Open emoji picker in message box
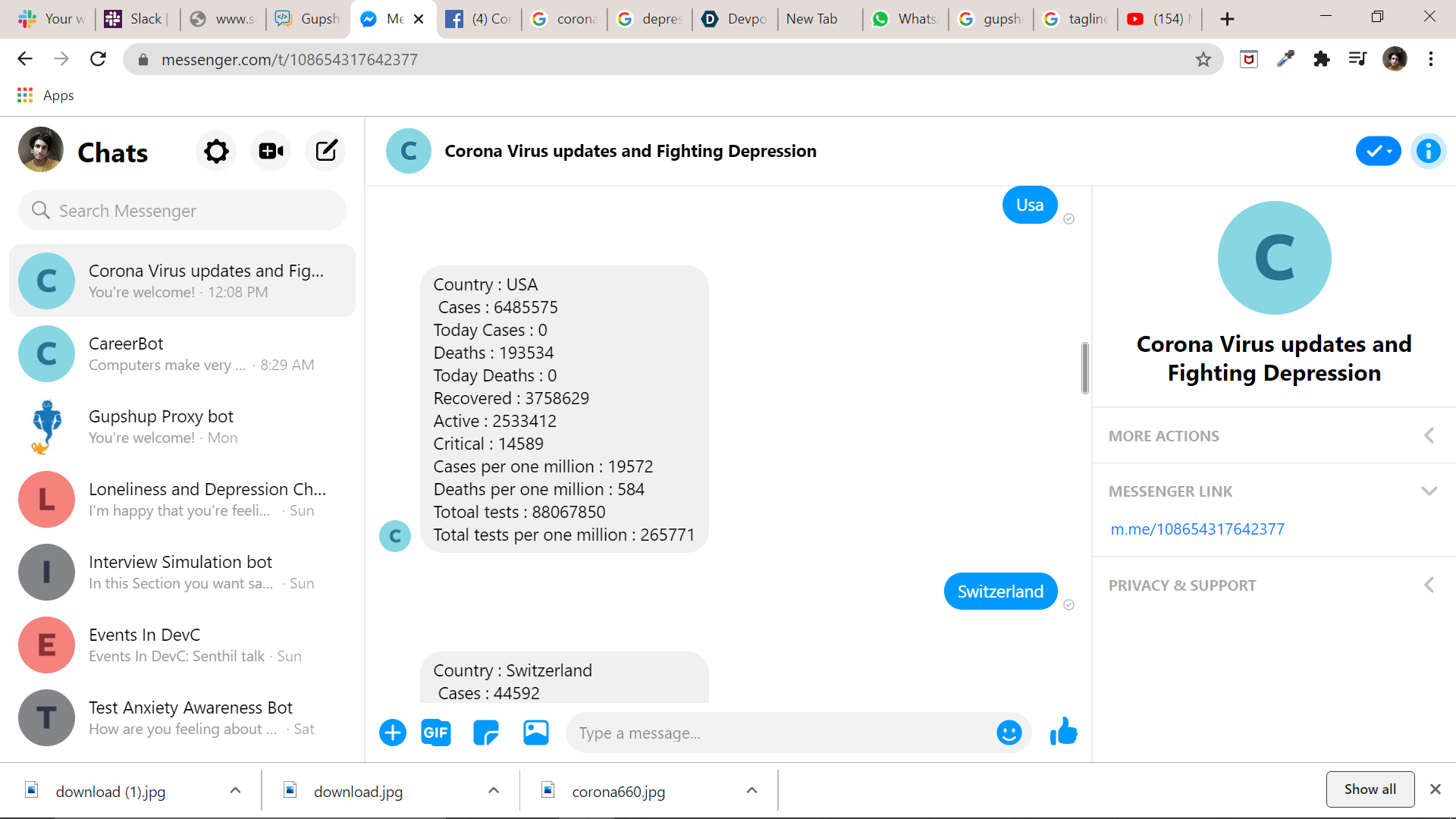This screenshot has width=1456, height=819. [x=1009, y=733]
